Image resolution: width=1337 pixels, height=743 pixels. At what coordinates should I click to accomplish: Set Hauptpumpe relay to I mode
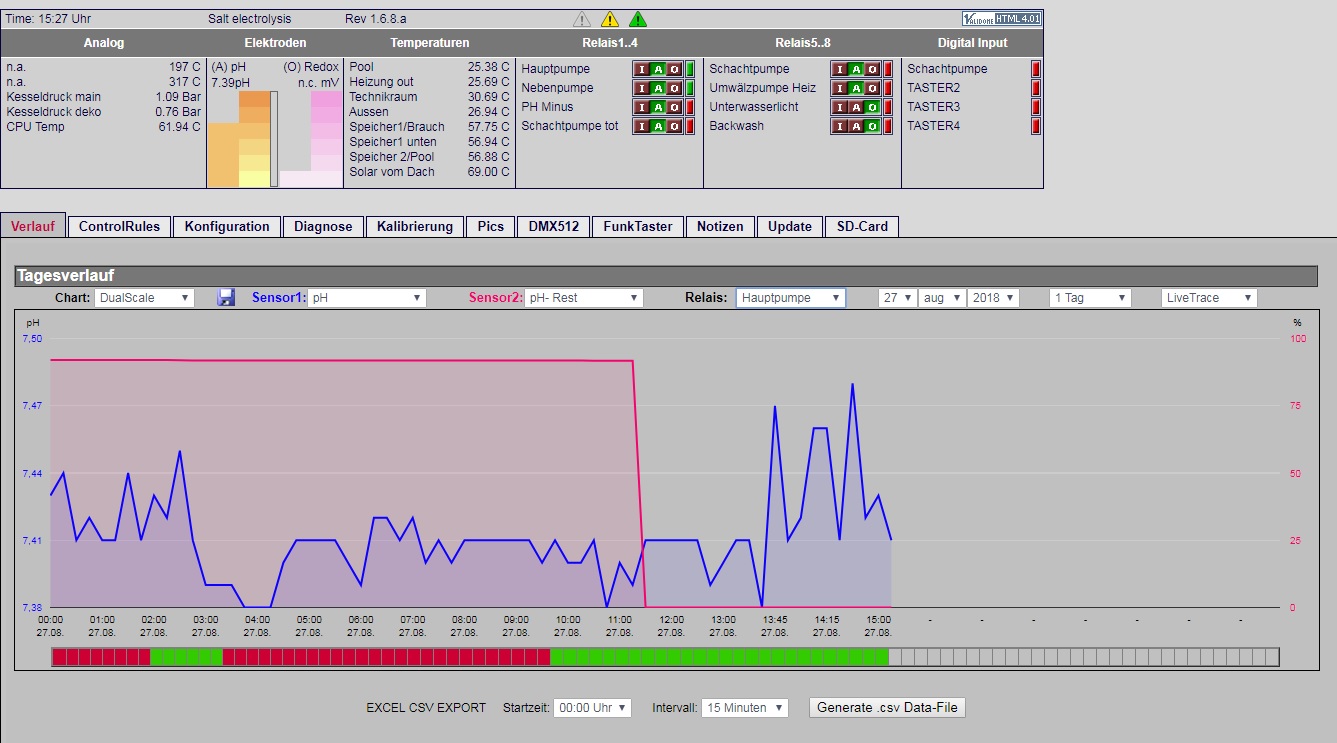pos(642,69)
